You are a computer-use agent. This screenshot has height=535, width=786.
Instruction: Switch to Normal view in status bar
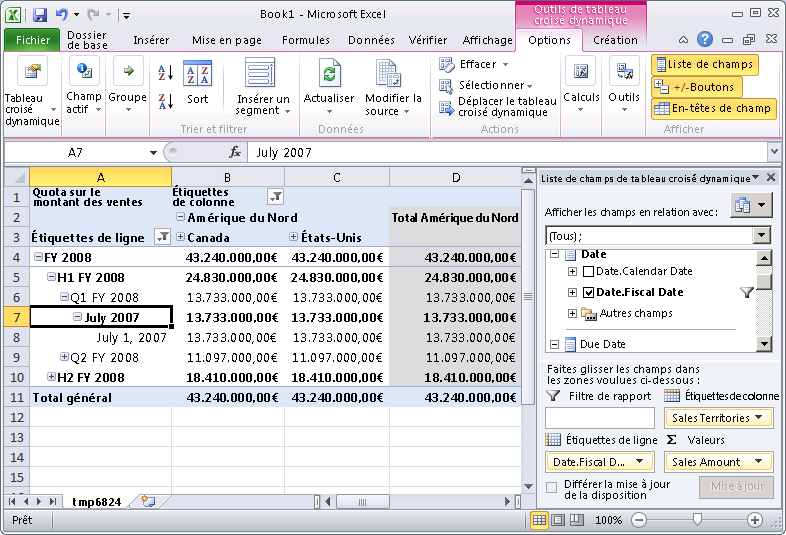539,520
